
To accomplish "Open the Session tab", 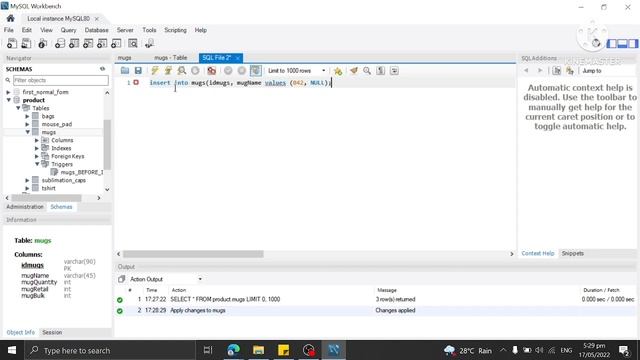I will 52,333.
